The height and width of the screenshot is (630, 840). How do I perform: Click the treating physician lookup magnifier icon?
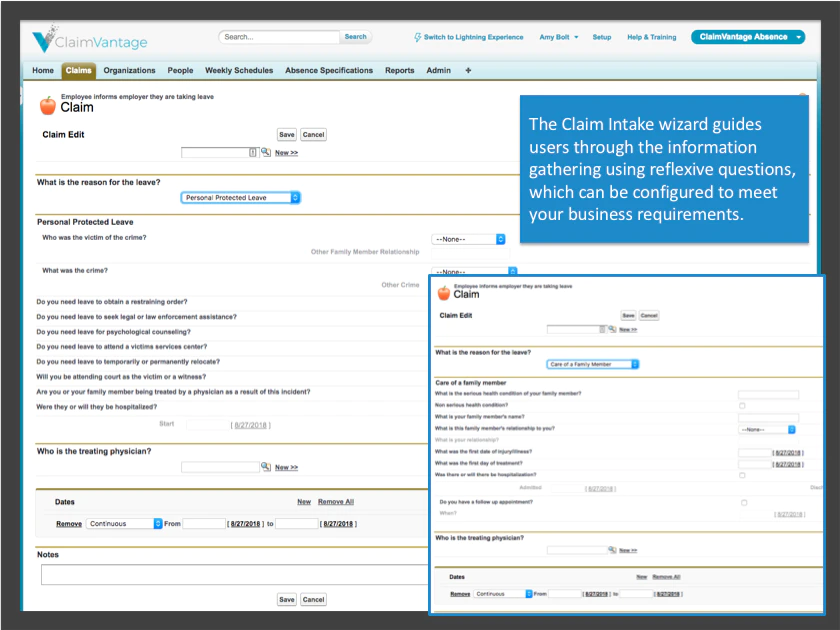(266, 467)
